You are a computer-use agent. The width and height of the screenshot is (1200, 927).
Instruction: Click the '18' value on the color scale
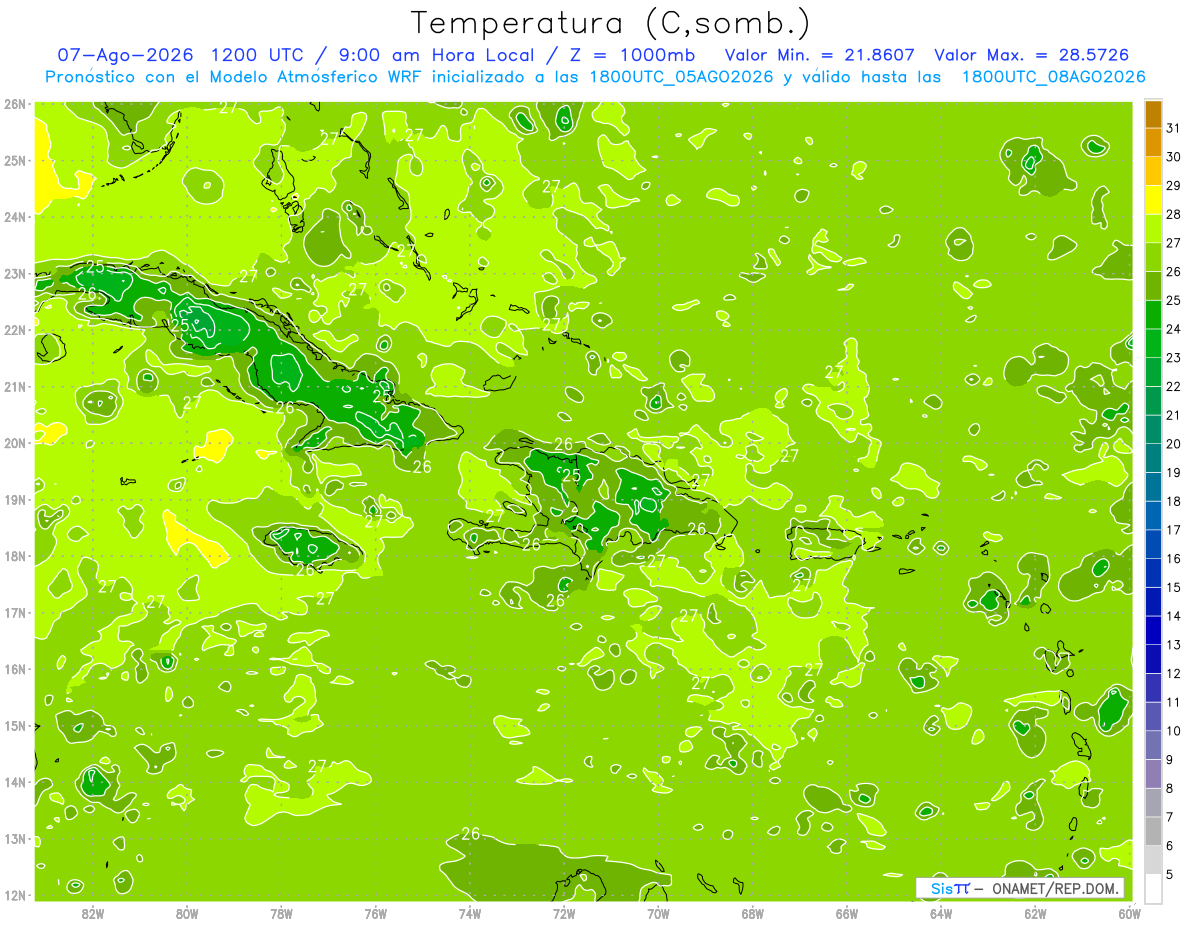tap(1174, 501)
